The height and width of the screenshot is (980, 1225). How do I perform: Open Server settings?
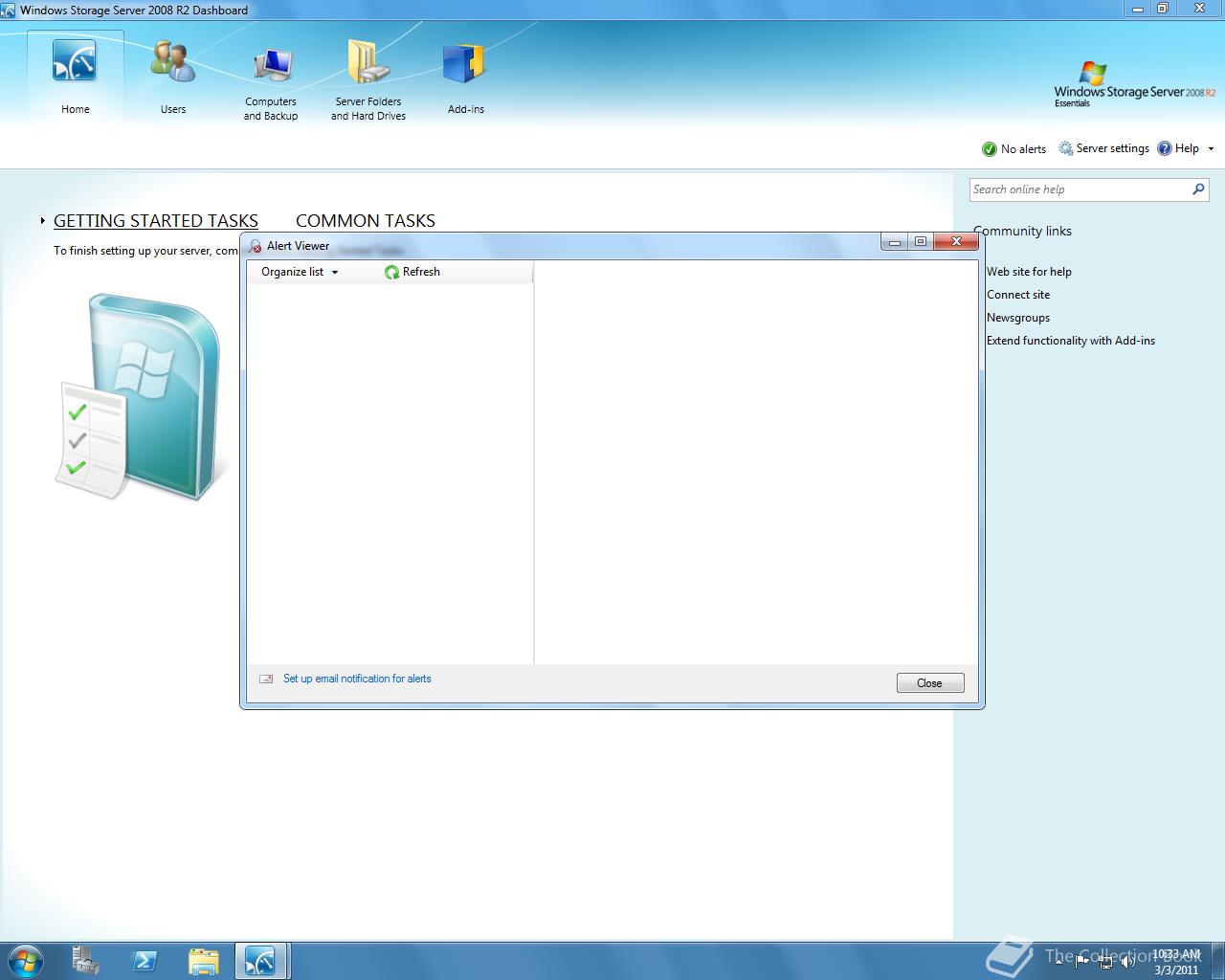click(x=1103, y=148)
